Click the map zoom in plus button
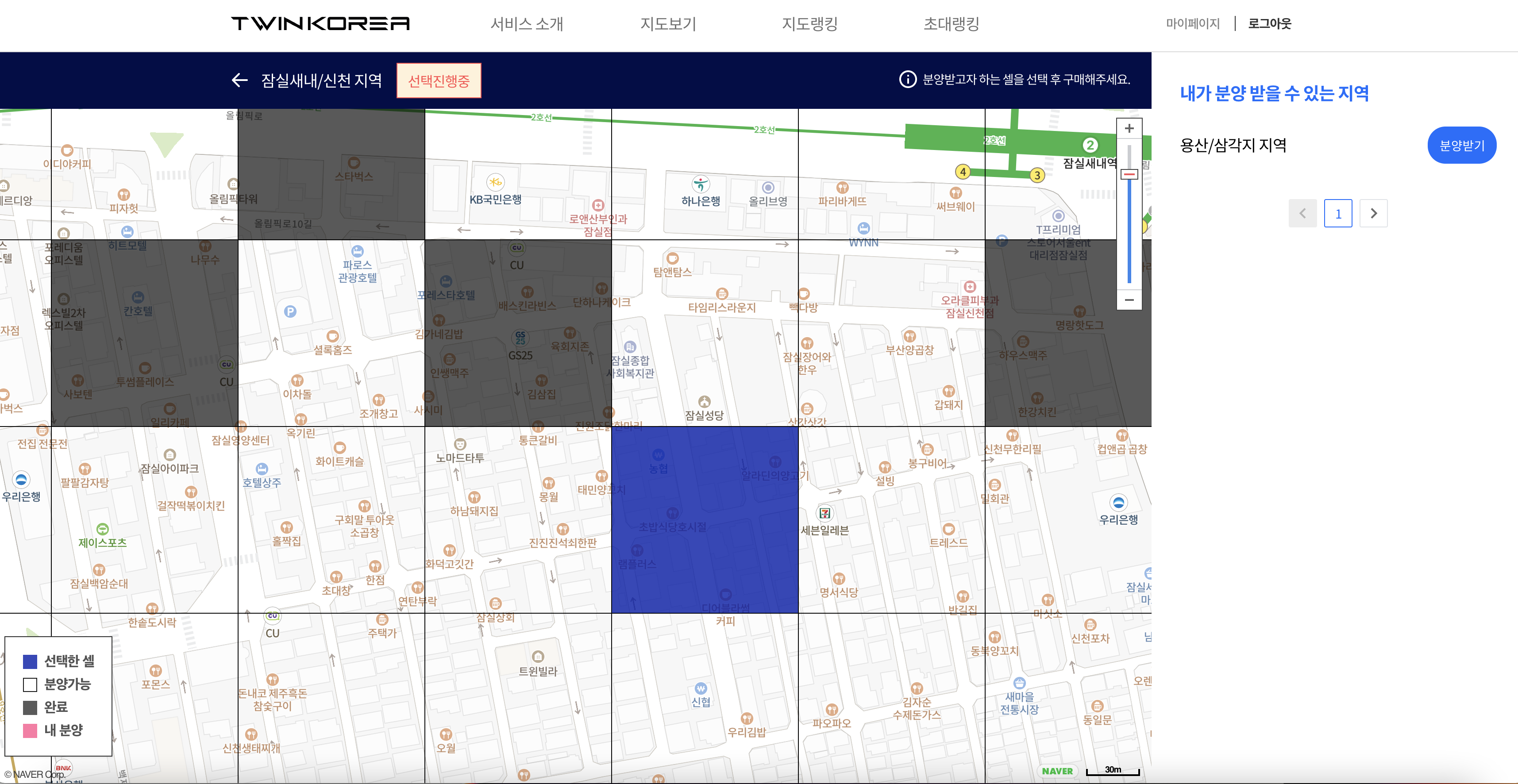The image size is (1518, 784). (x=1129, y=128)
